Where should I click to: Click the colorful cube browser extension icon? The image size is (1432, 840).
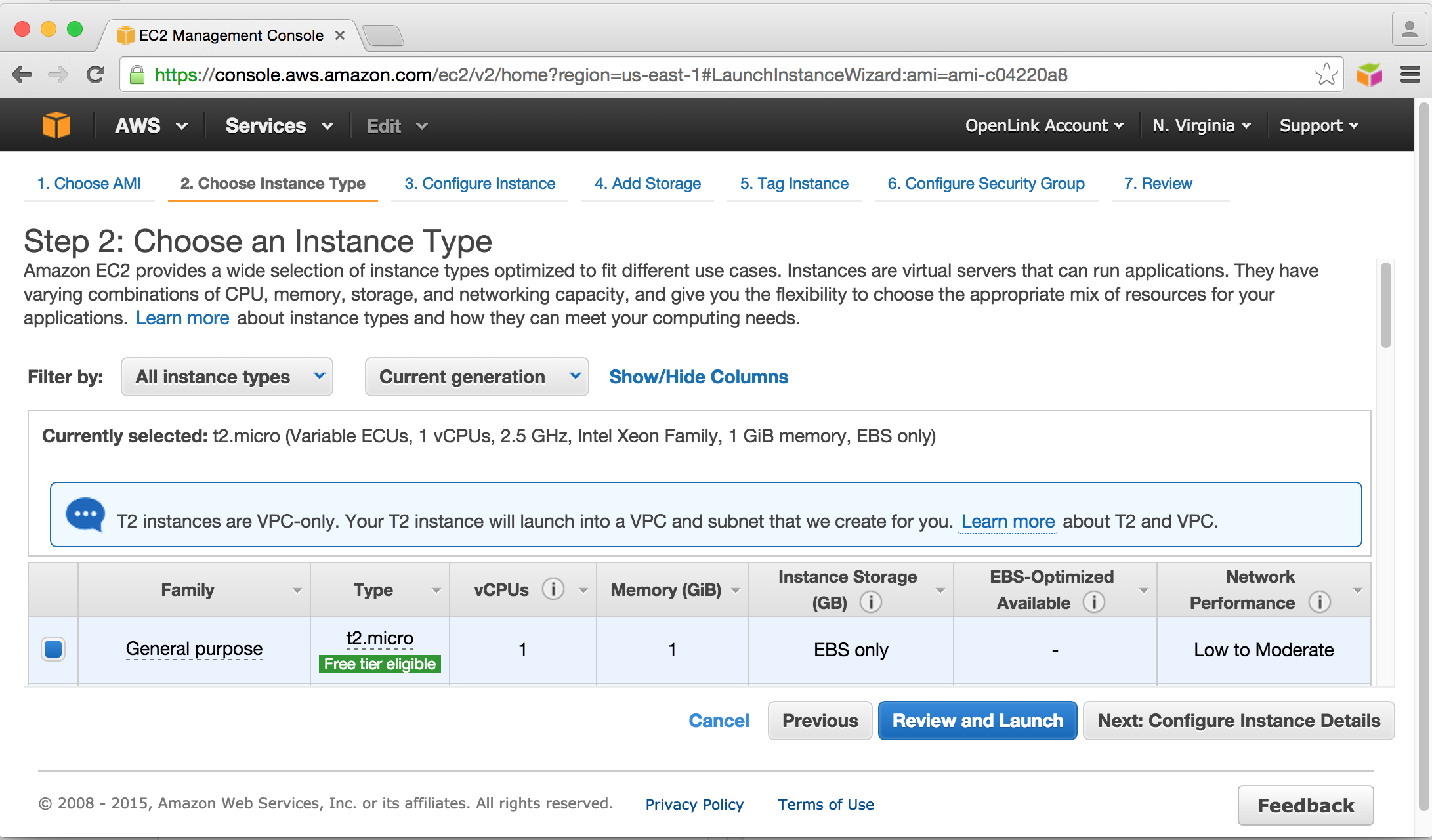(1370, 75)
